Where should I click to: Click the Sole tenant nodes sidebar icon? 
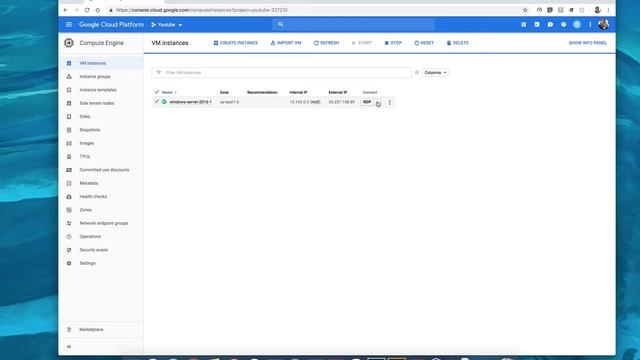pos(69,103)
